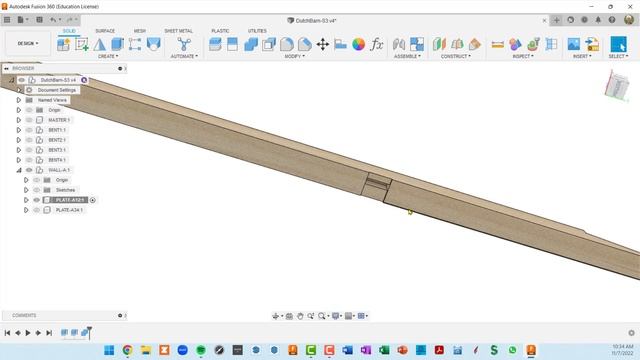Viewport: 640px width, 360px height.
Task: Open Interference inspect tool
Action: pos(515,44)
